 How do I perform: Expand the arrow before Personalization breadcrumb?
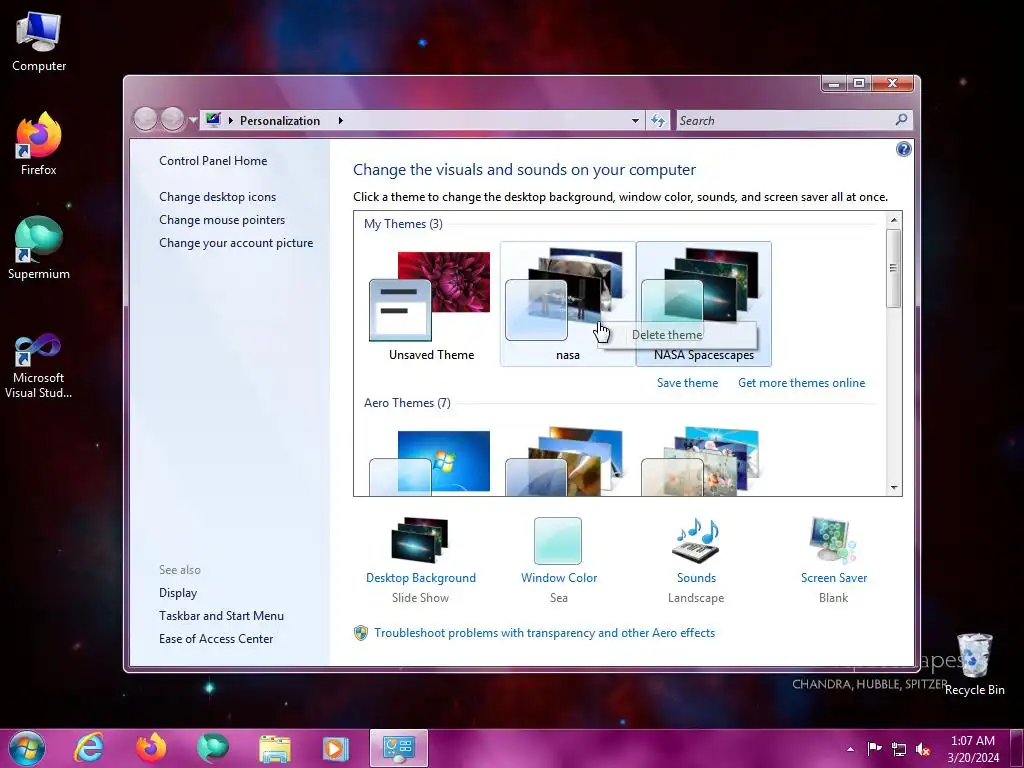[x=231, y=121]
